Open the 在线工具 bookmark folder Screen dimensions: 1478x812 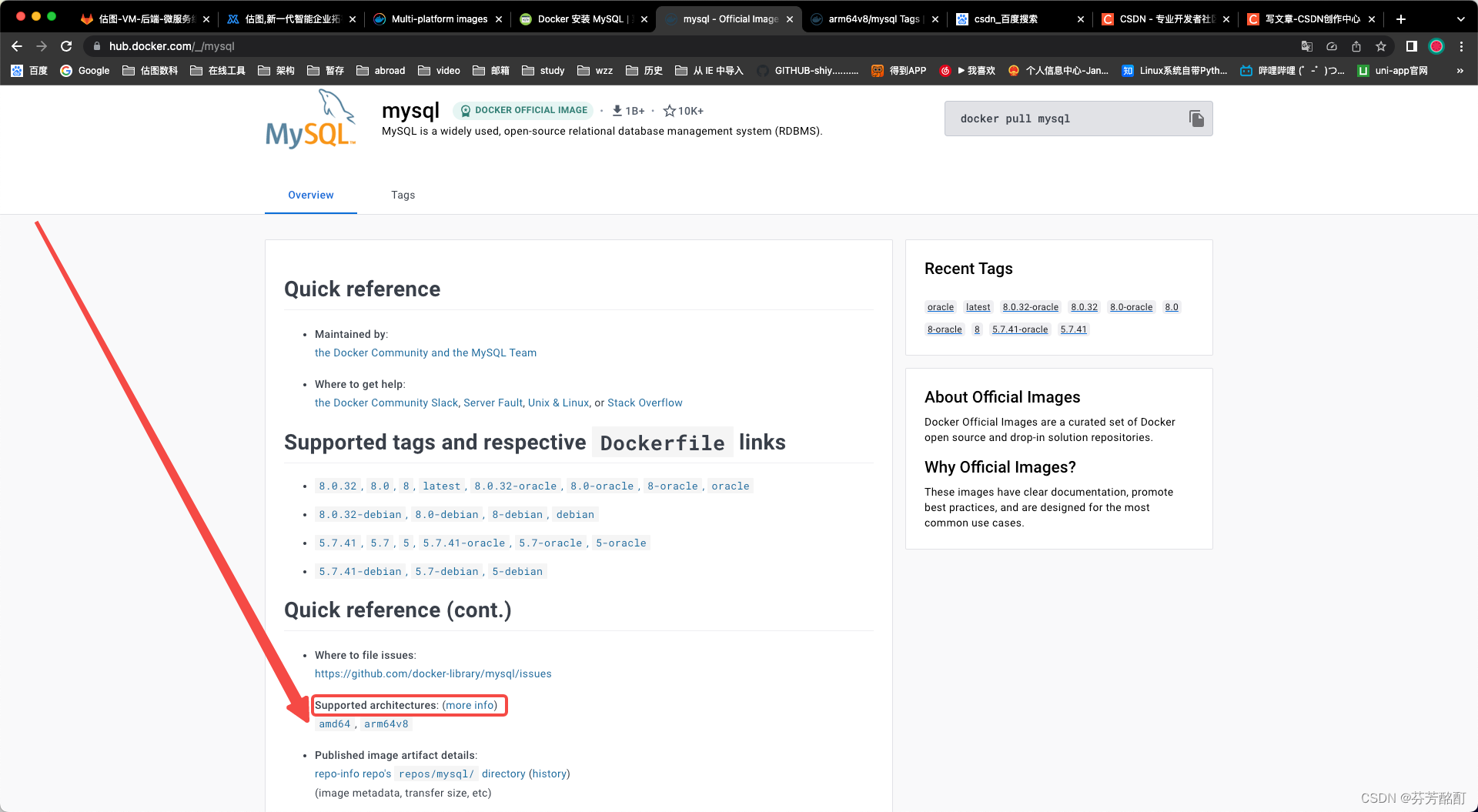218,71
